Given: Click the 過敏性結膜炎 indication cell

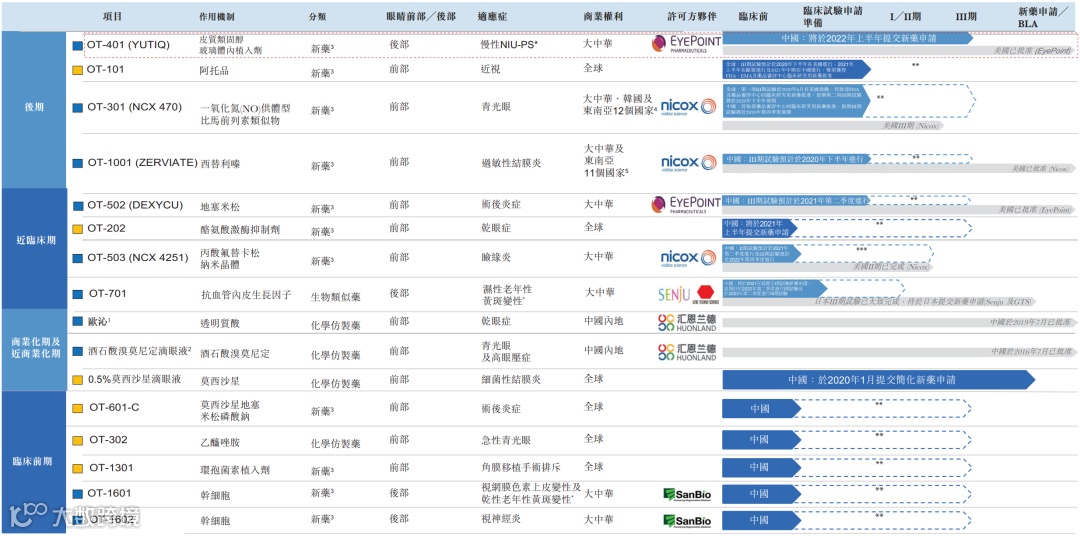Looking at the screenshot, I should pyautogui.click(x=511, y=163).
